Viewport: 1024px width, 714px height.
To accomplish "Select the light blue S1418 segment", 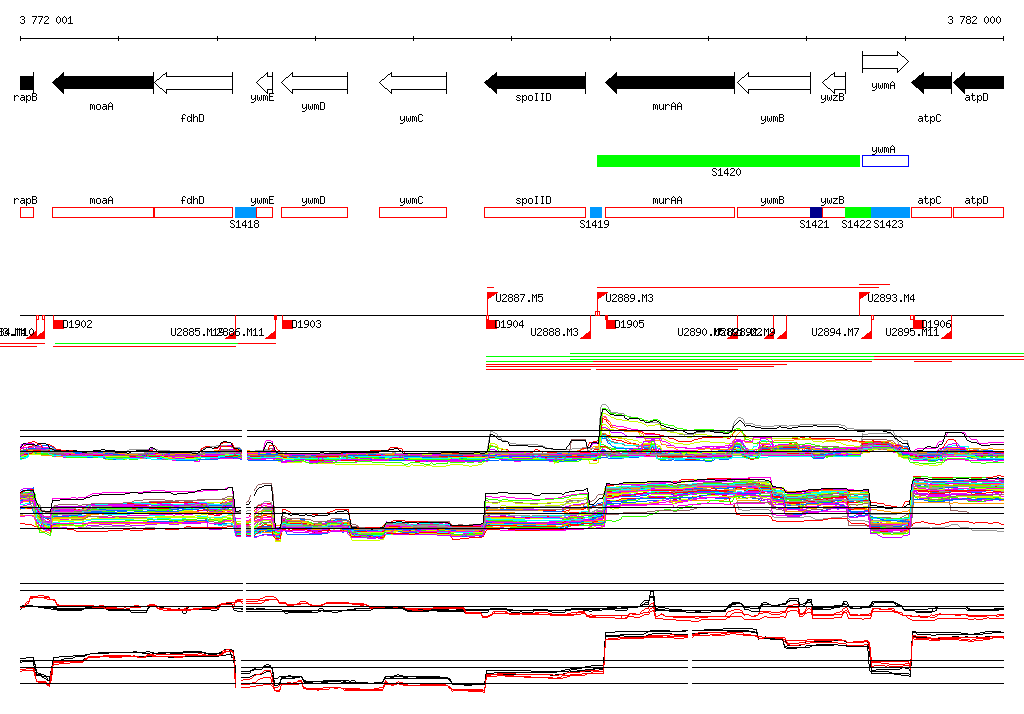I will (245, 212).
